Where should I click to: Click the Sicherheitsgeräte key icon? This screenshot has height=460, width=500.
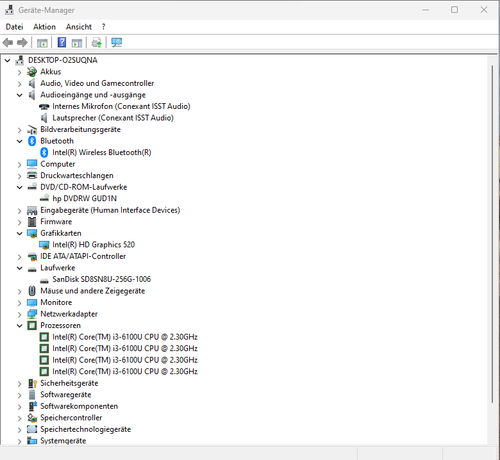click(x=32, y=383)
